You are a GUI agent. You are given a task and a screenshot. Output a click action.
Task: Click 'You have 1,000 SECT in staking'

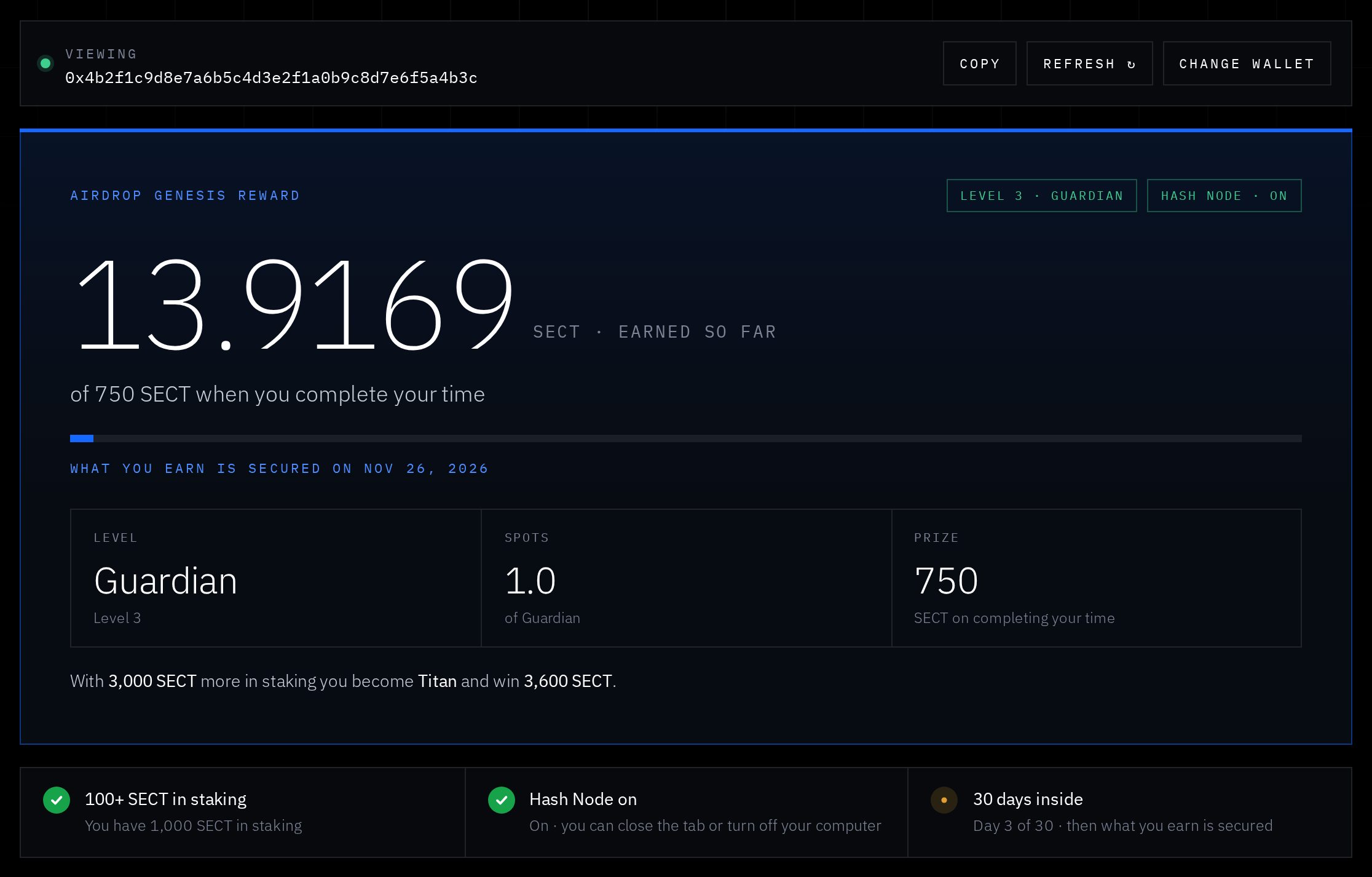coord(193,825)
